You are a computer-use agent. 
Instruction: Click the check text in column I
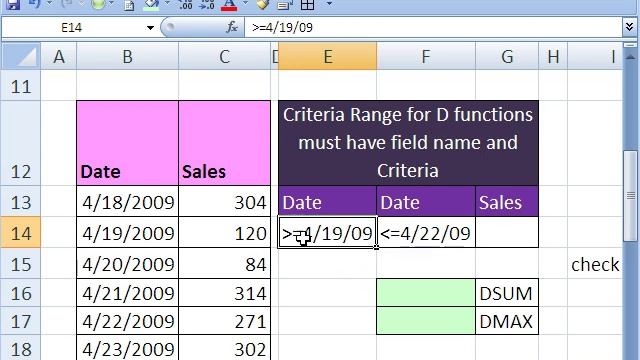click(595, 264)
